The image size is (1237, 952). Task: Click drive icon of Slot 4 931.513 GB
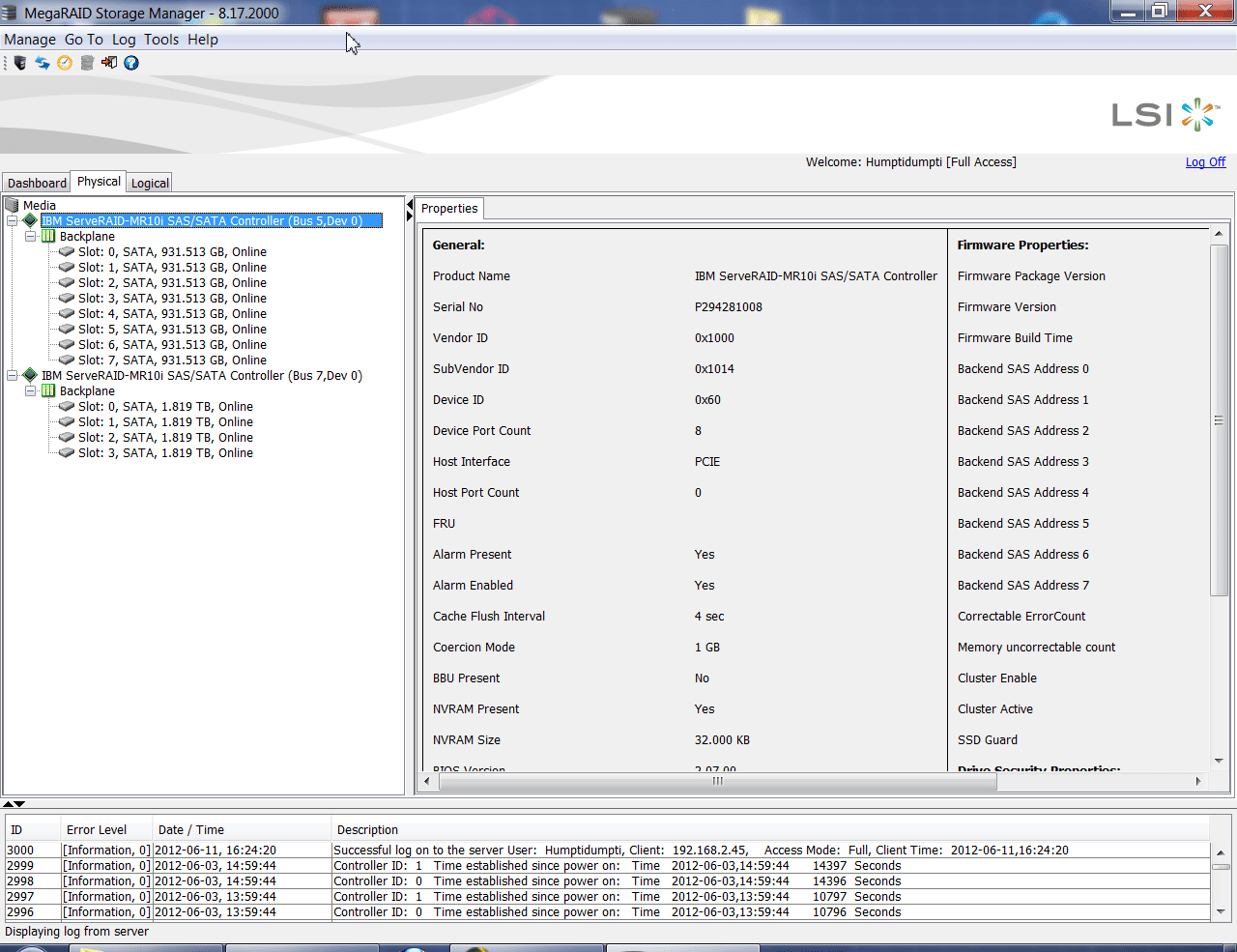click(x=67, y=313)
